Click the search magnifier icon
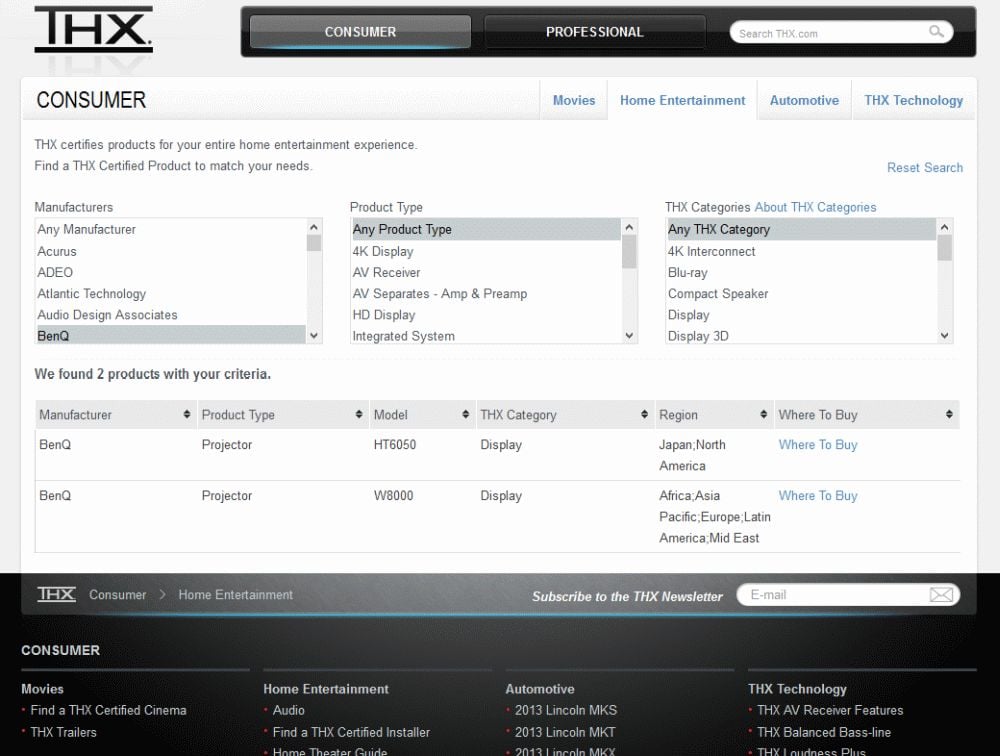The width and height of the screenshot is (1000, 756). (936, 32)
